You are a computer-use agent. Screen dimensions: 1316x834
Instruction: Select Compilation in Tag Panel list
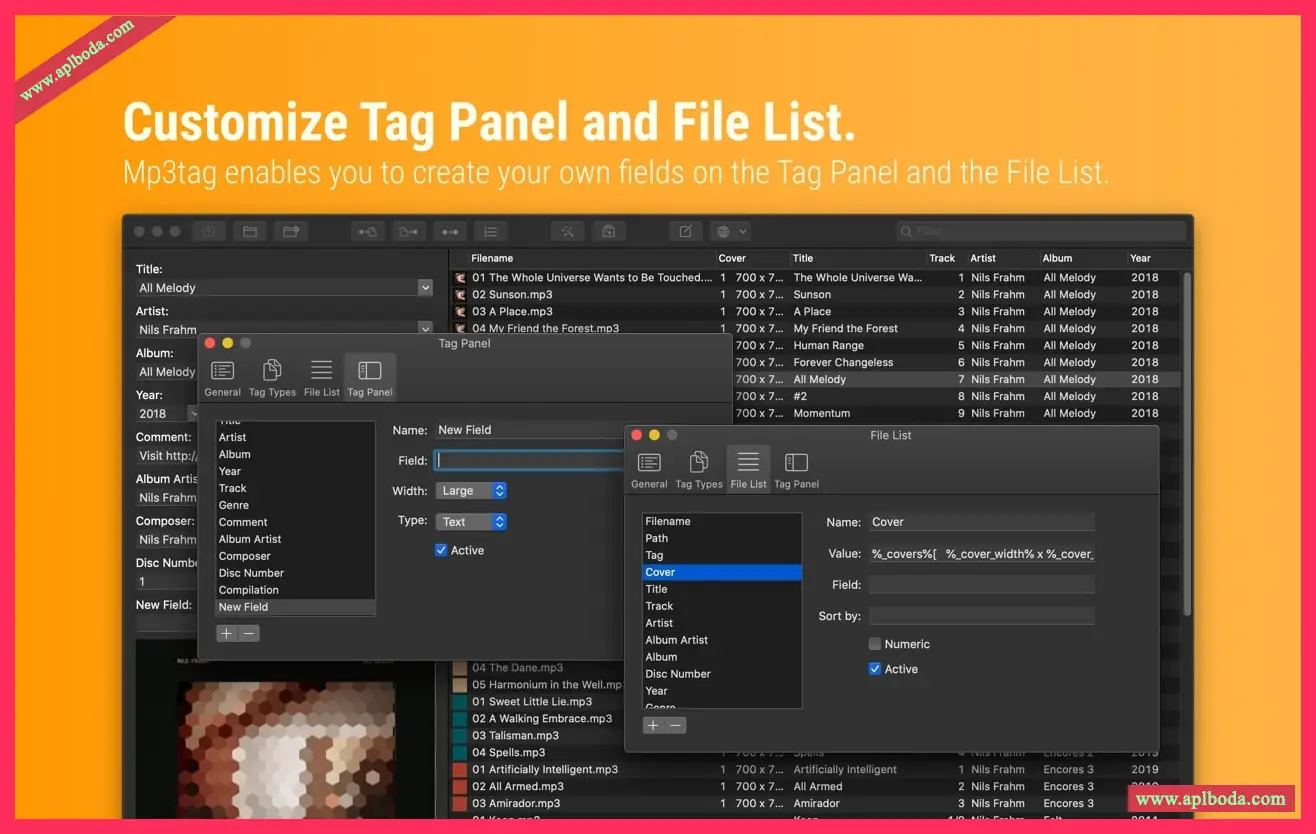point(296,590)
